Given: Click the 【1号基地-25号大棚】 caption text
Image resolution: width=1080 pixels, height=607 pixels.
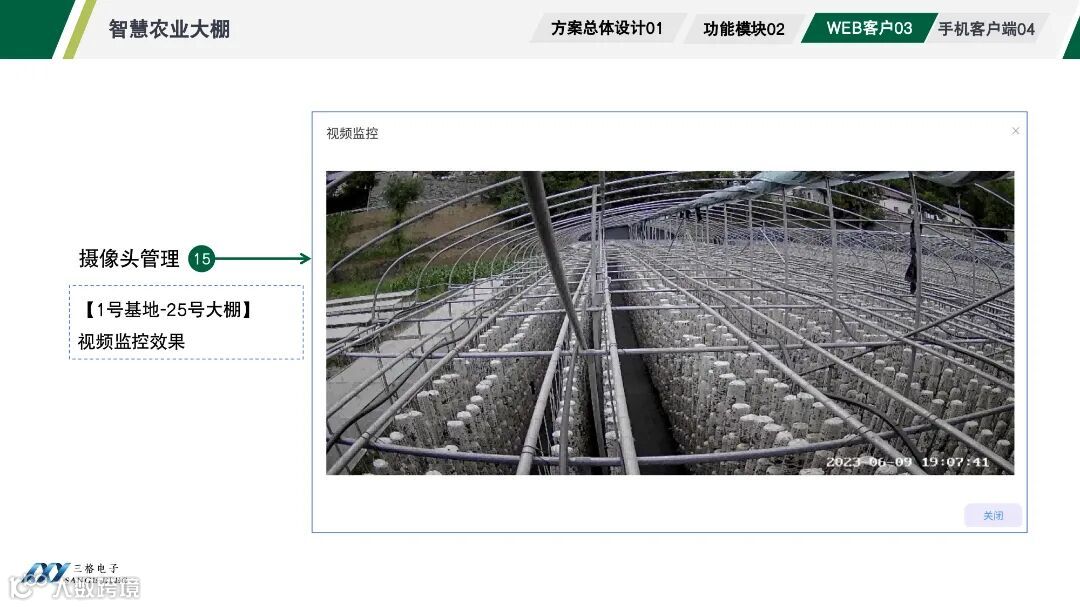Looking at the screenshot, I should [168, 309].
